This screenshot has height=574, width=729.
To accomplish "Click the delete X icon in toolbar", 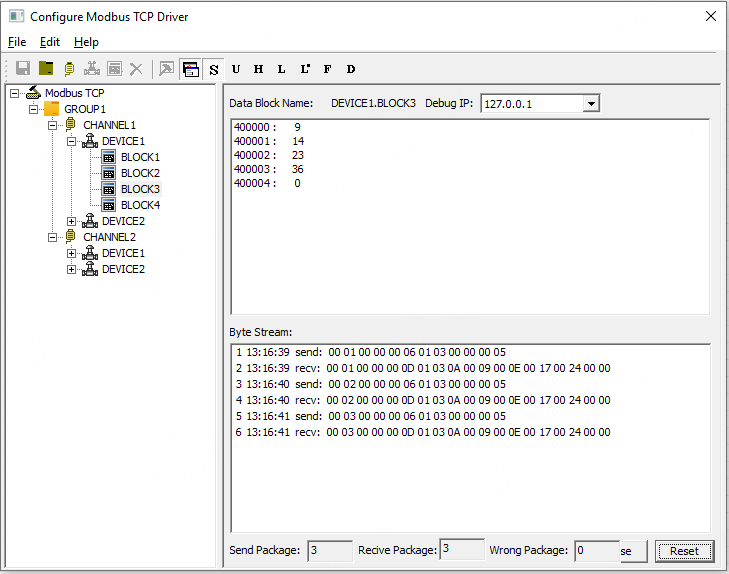I will (x=136, y=69).
